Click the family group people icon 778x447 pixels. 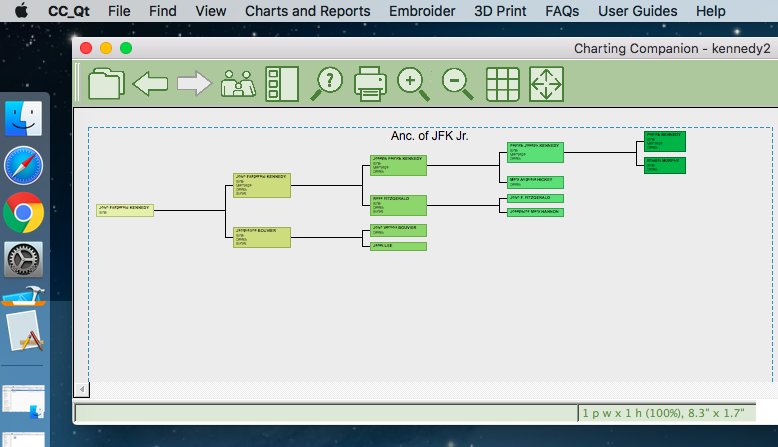pos(238,83)
